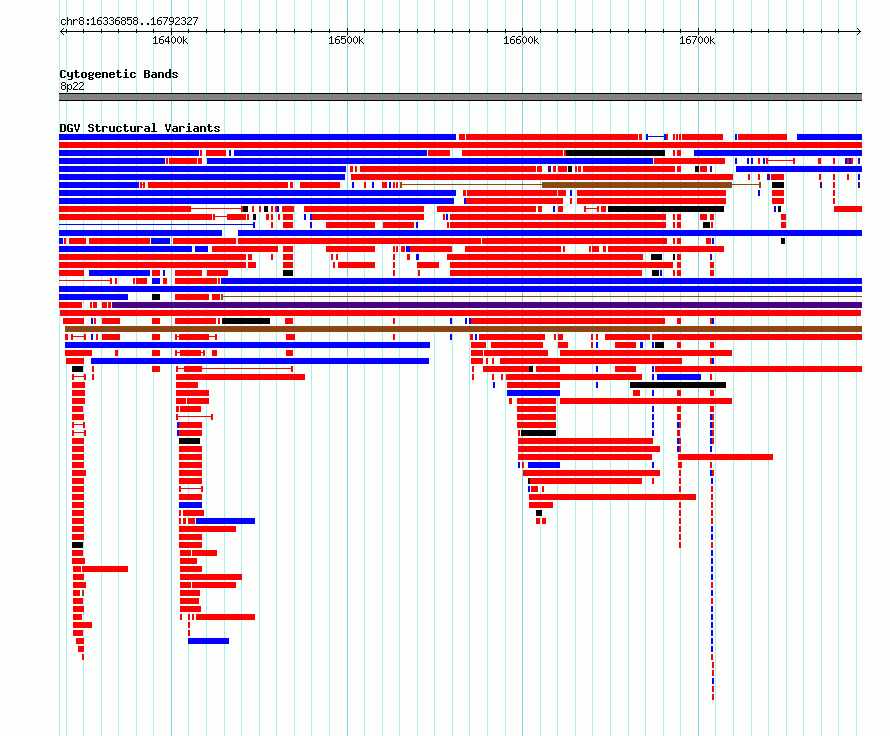Select the gray 8p22 cytogenetic band bar

coord(460,97)
